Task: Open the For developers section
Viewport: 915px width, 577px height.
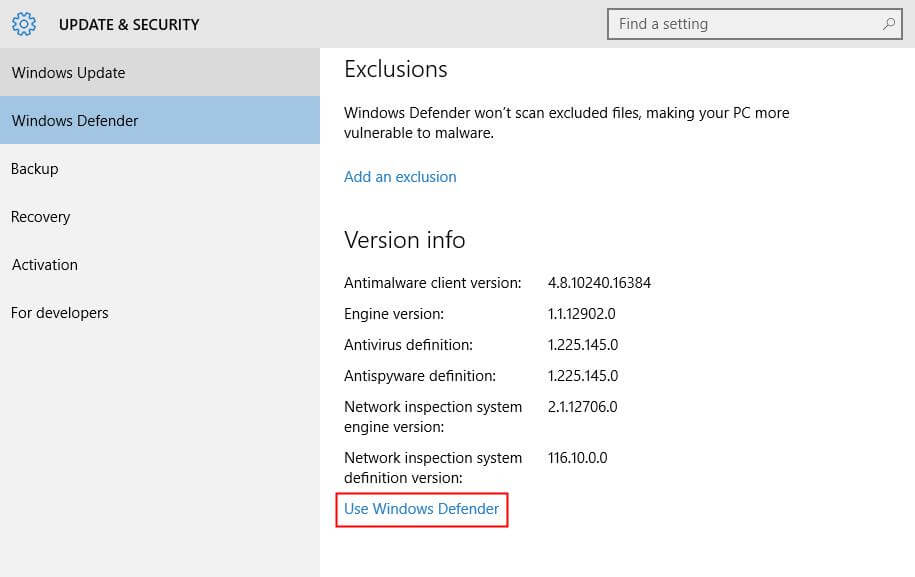Action: click(x=59, y=312)
